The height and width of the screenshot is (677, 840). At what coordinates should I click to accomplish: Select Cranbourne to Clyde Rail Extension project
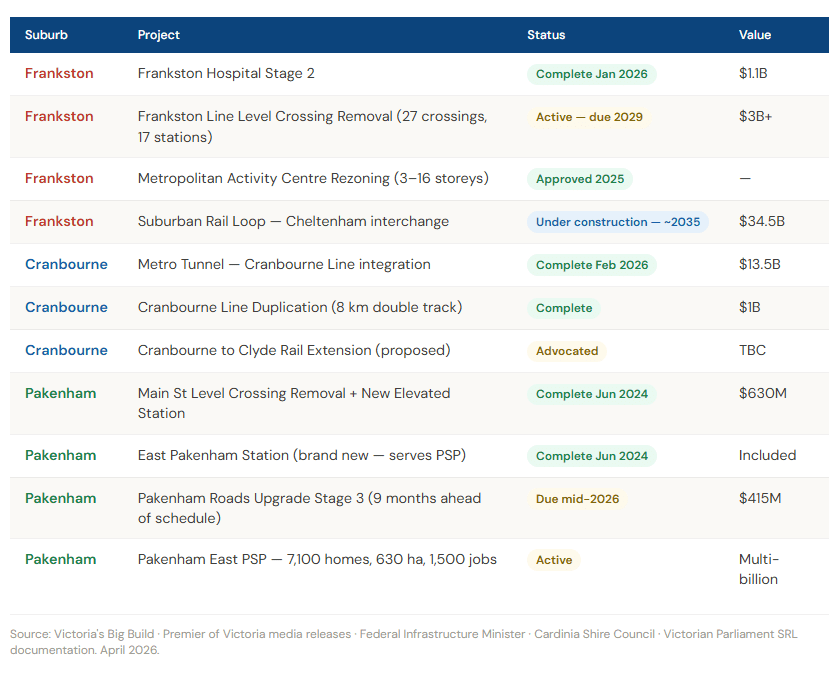pos(294,351)
